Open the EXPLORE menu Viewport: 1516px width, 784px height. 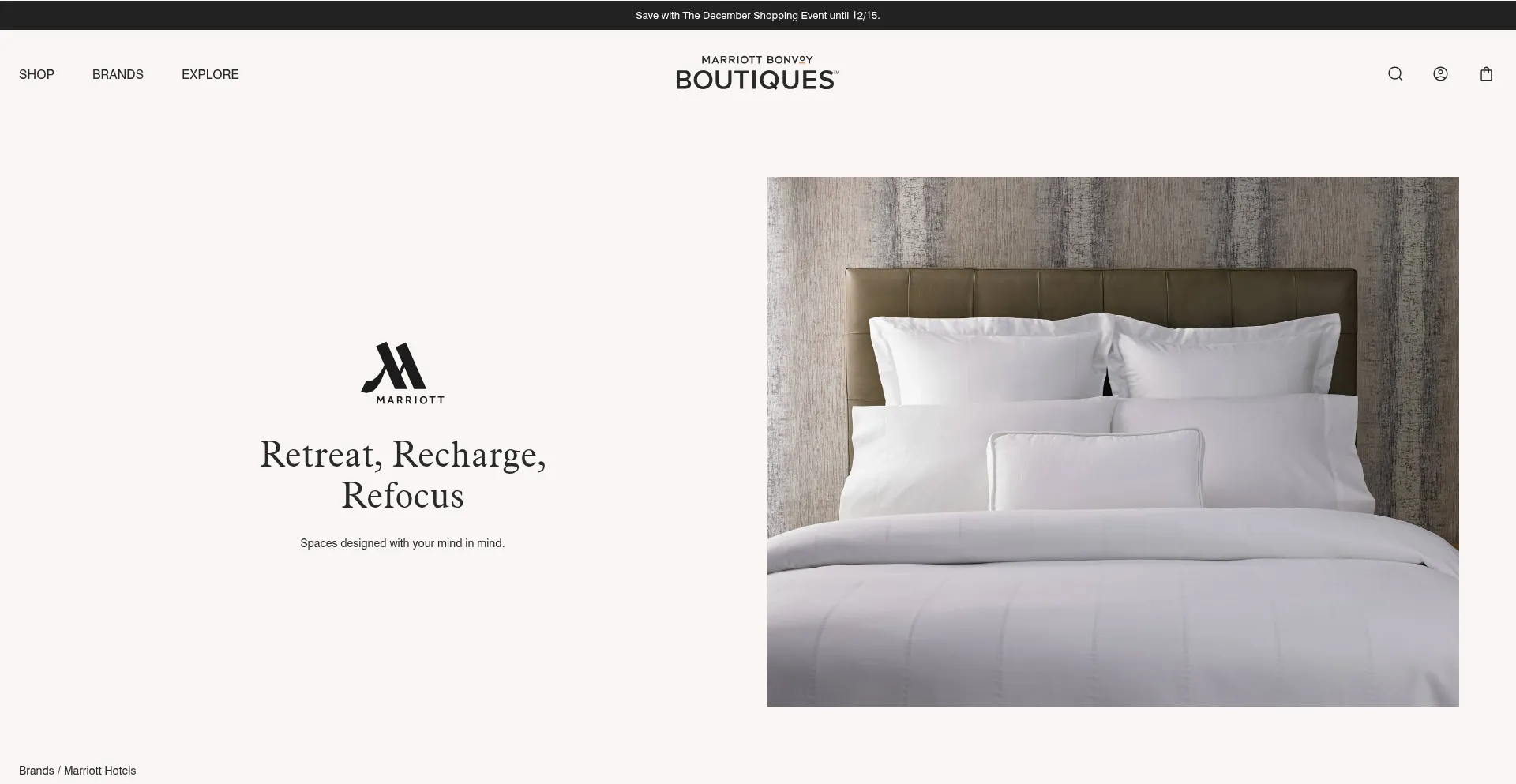210,74
